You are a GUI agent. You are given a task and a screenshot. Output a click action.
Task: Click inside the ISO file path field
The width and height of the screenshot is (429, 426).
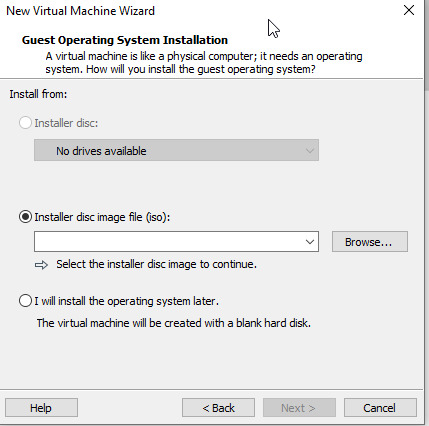coord(168,242)
